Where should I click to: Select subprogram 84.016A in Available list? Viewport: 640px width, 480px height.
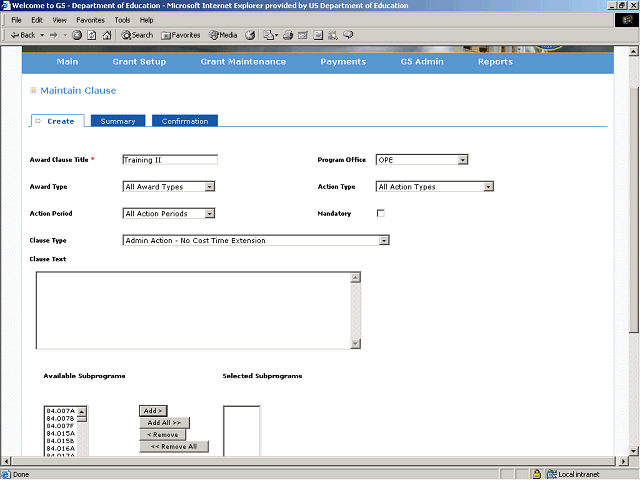(x=60, y=449)
